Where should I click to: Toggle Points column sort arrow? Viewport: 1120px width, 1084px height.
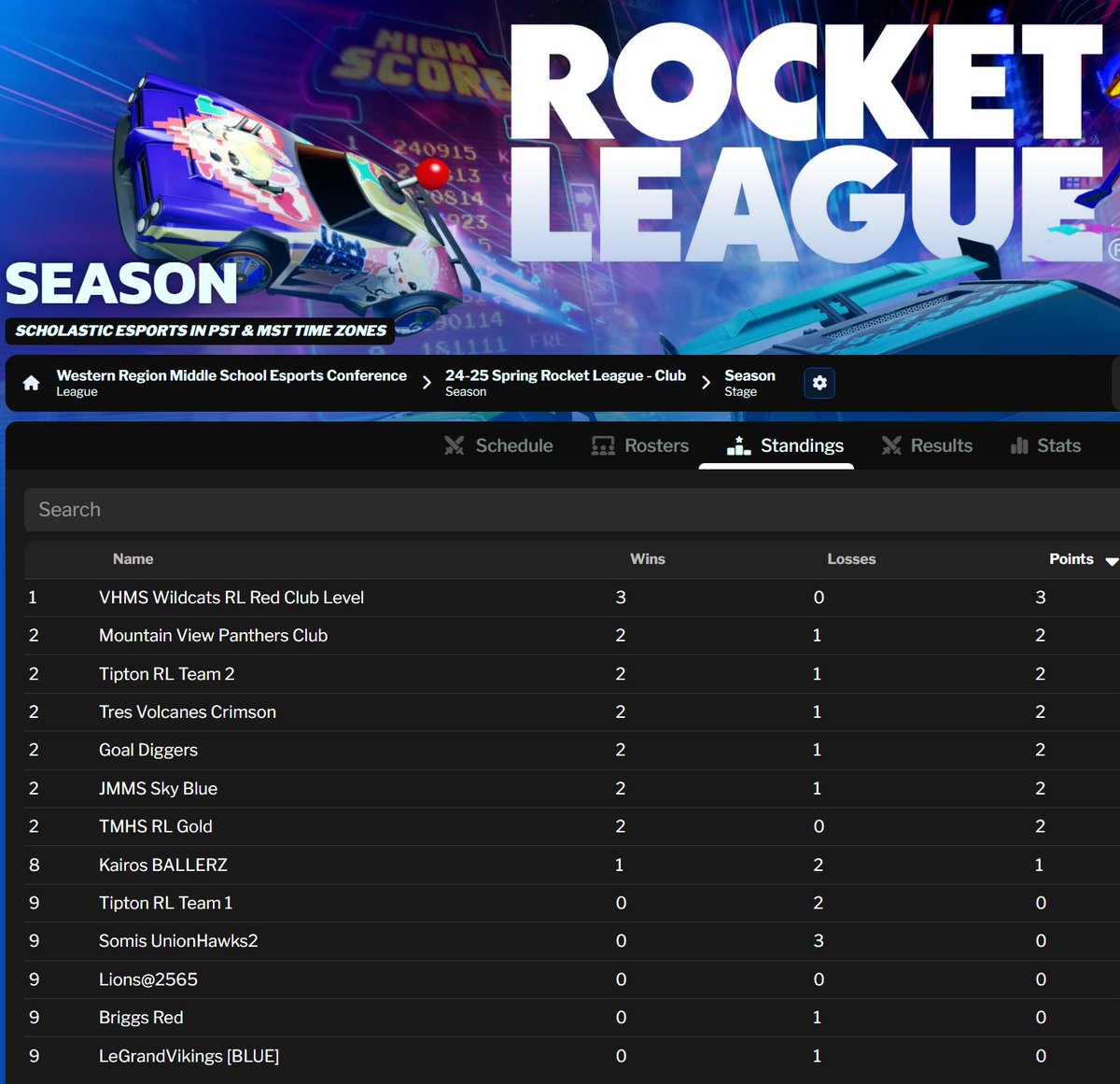pyautogui.click(x=1111, y=561)
